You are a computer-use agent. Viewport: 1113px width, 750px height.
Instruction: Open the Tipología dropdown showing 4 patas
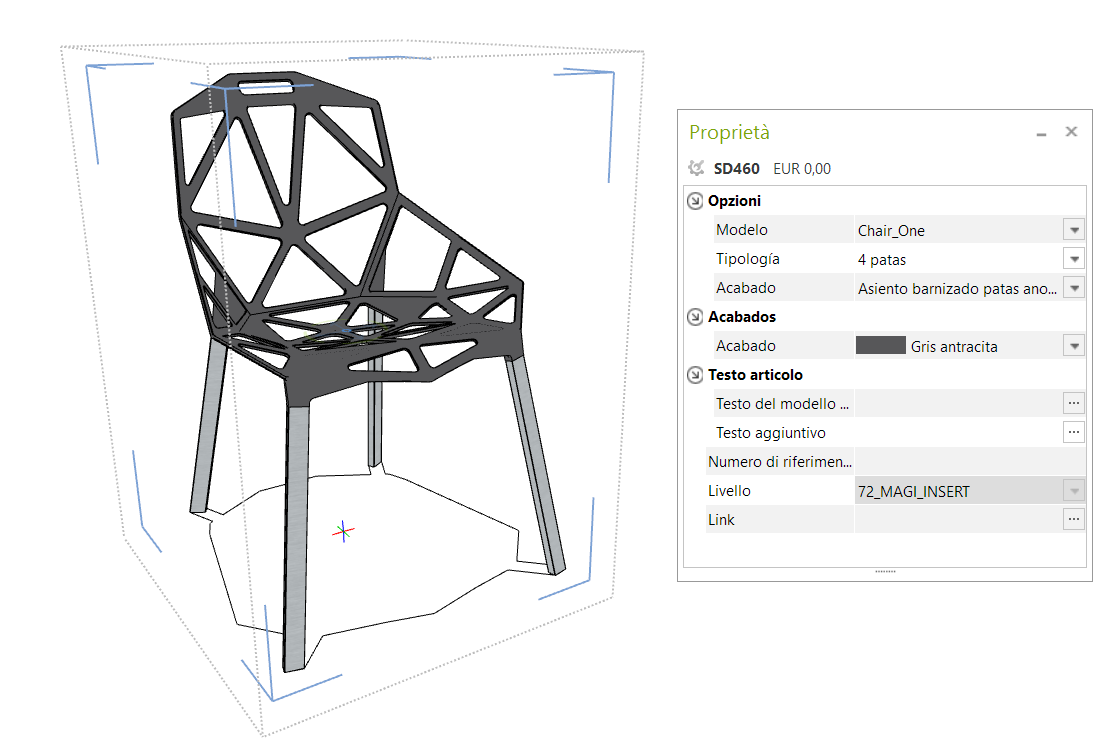[x=1074, y=259]
